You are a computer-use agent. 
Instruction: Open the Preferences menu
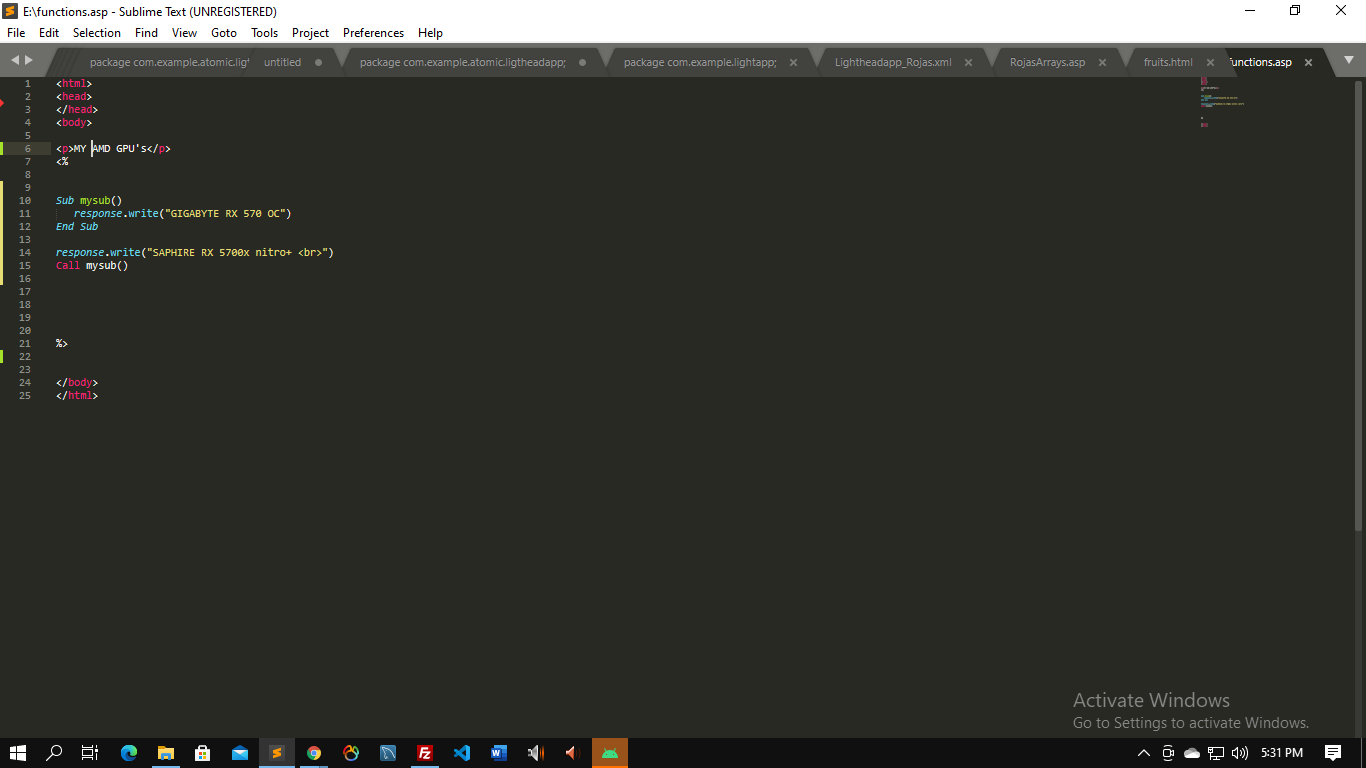pos(373,33)
